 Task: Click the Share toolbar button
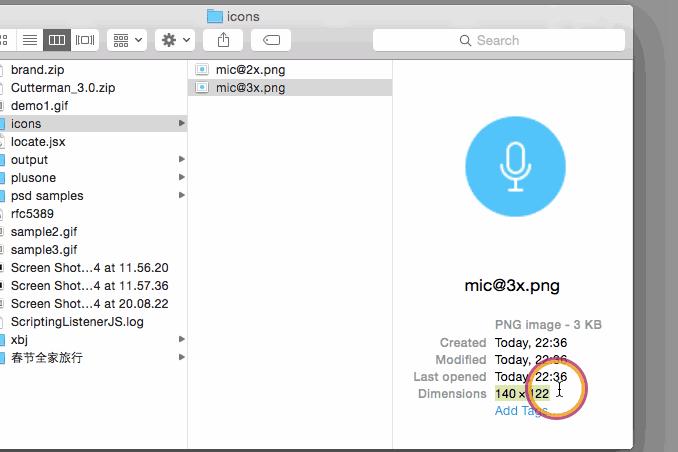click(x=223, y=40)
